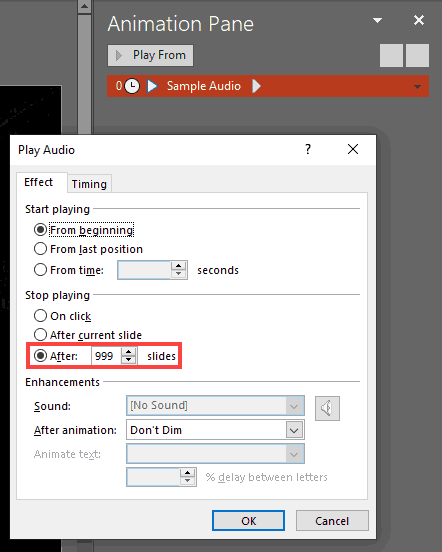This screenshot has width=442, height=552.
Task: Click the white timeline marker after Sample Audio
Action: pyautogui.click(x=256, y=86)
